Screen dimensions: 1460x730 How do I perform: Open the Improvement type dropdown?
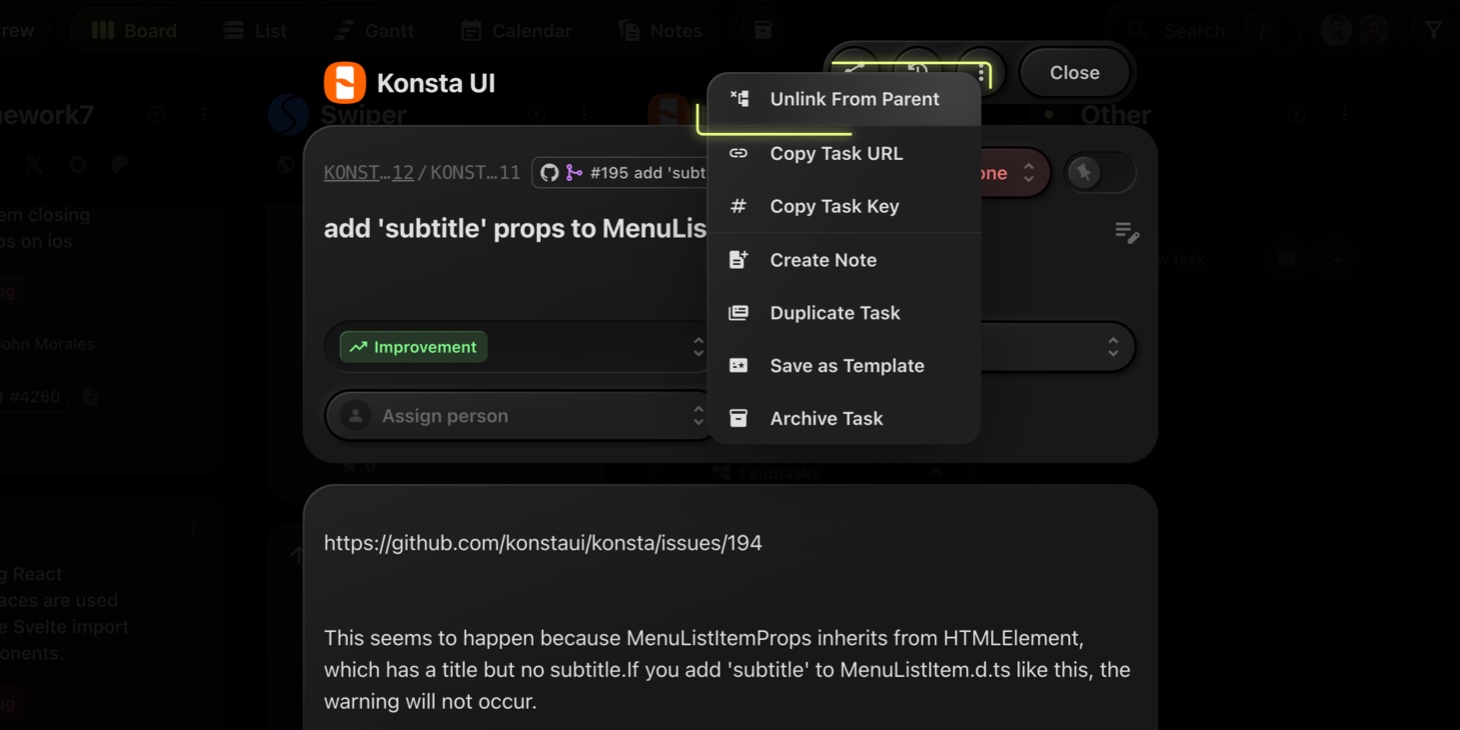(518, 347)
